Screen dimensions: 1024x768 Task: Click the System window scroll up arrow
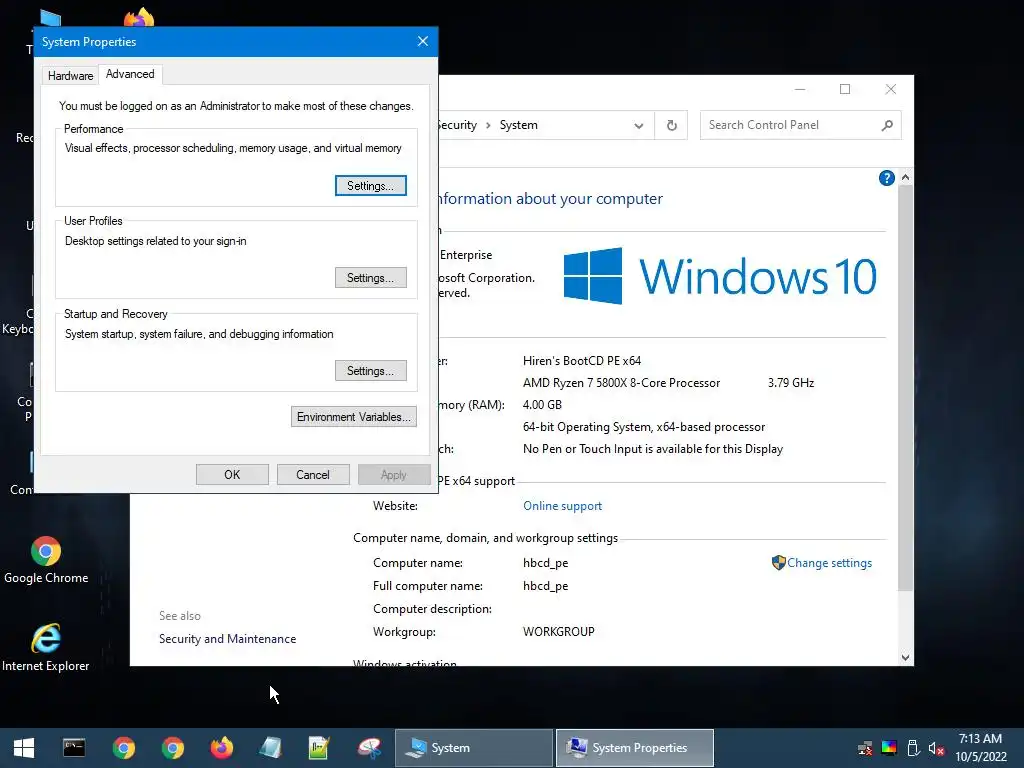(x=905, y=177)
